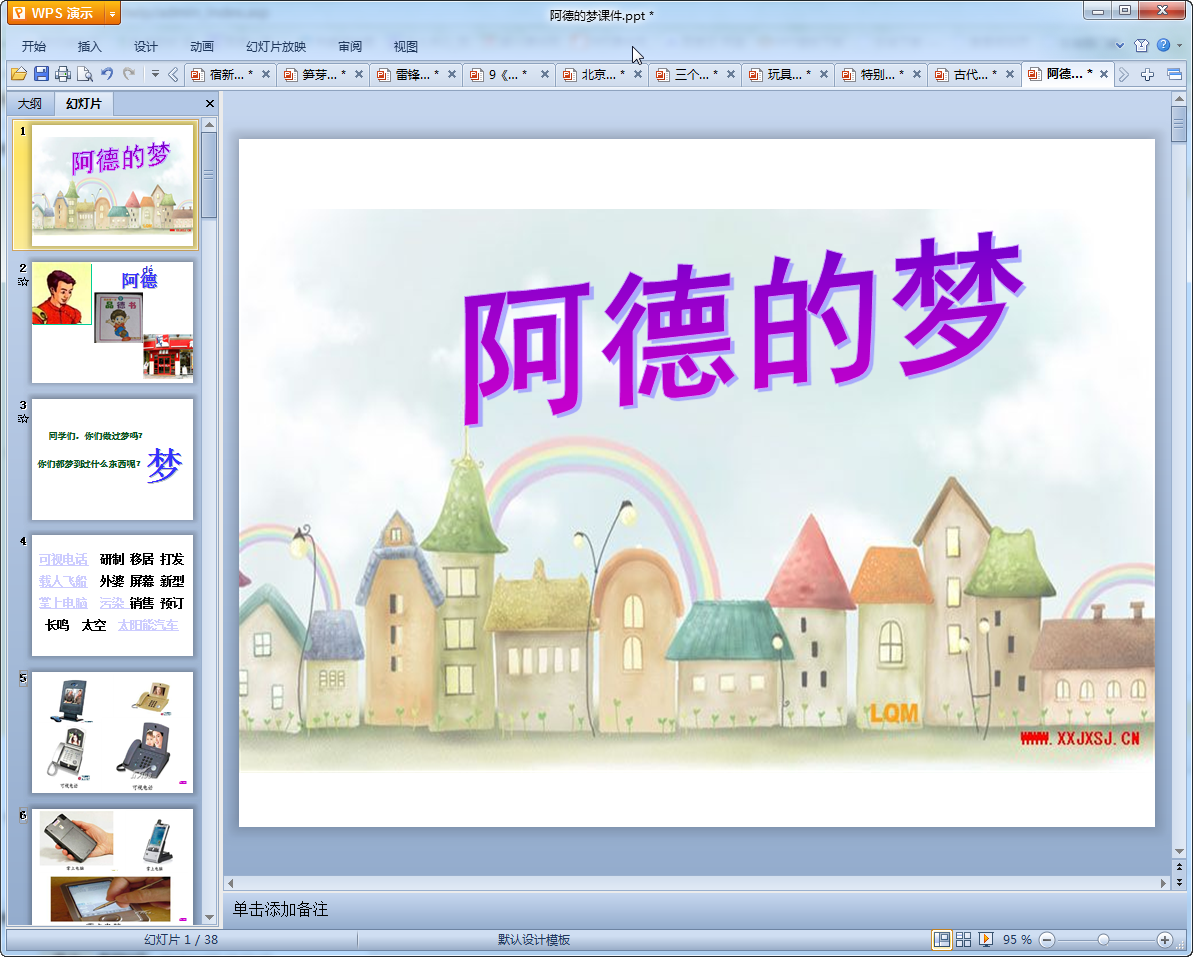Click the 95 % zoom level
Screen dimensions: 1193x957
(x=1016, y=940)
